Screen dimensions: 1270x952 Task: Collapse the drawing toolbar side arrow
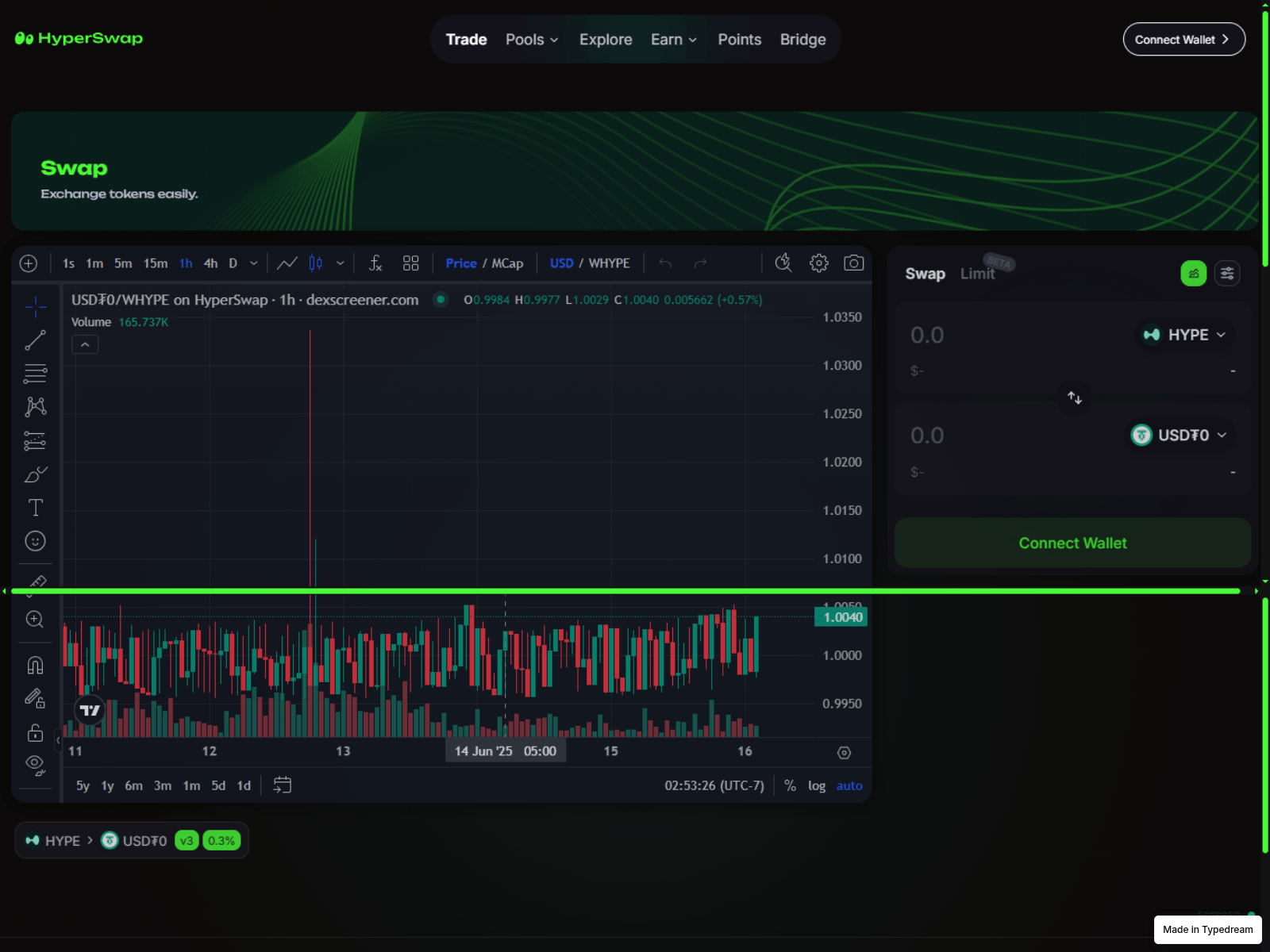58,740
